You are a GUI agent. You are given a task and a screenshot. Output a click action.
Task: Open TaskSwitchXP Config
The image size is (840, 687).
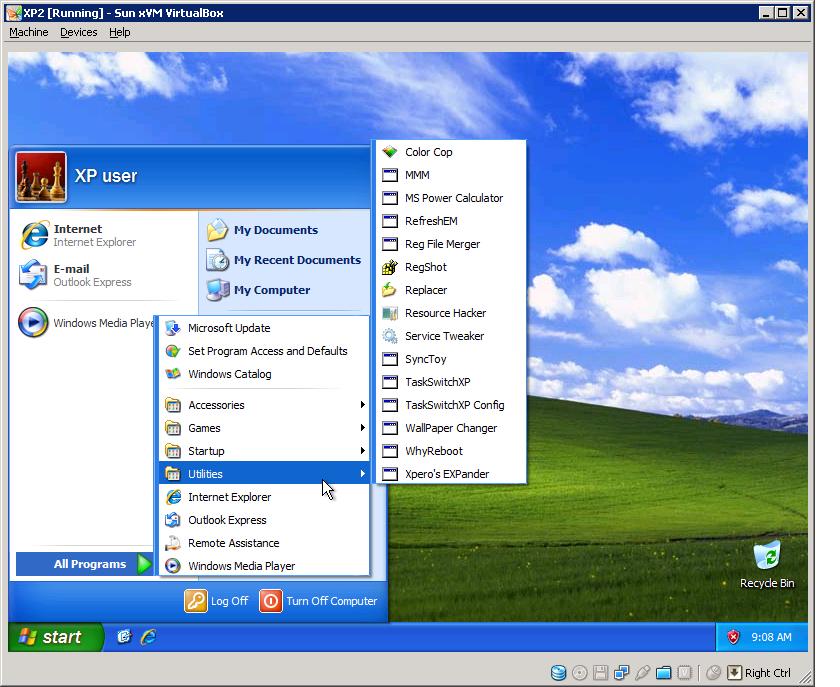(451, 405)
